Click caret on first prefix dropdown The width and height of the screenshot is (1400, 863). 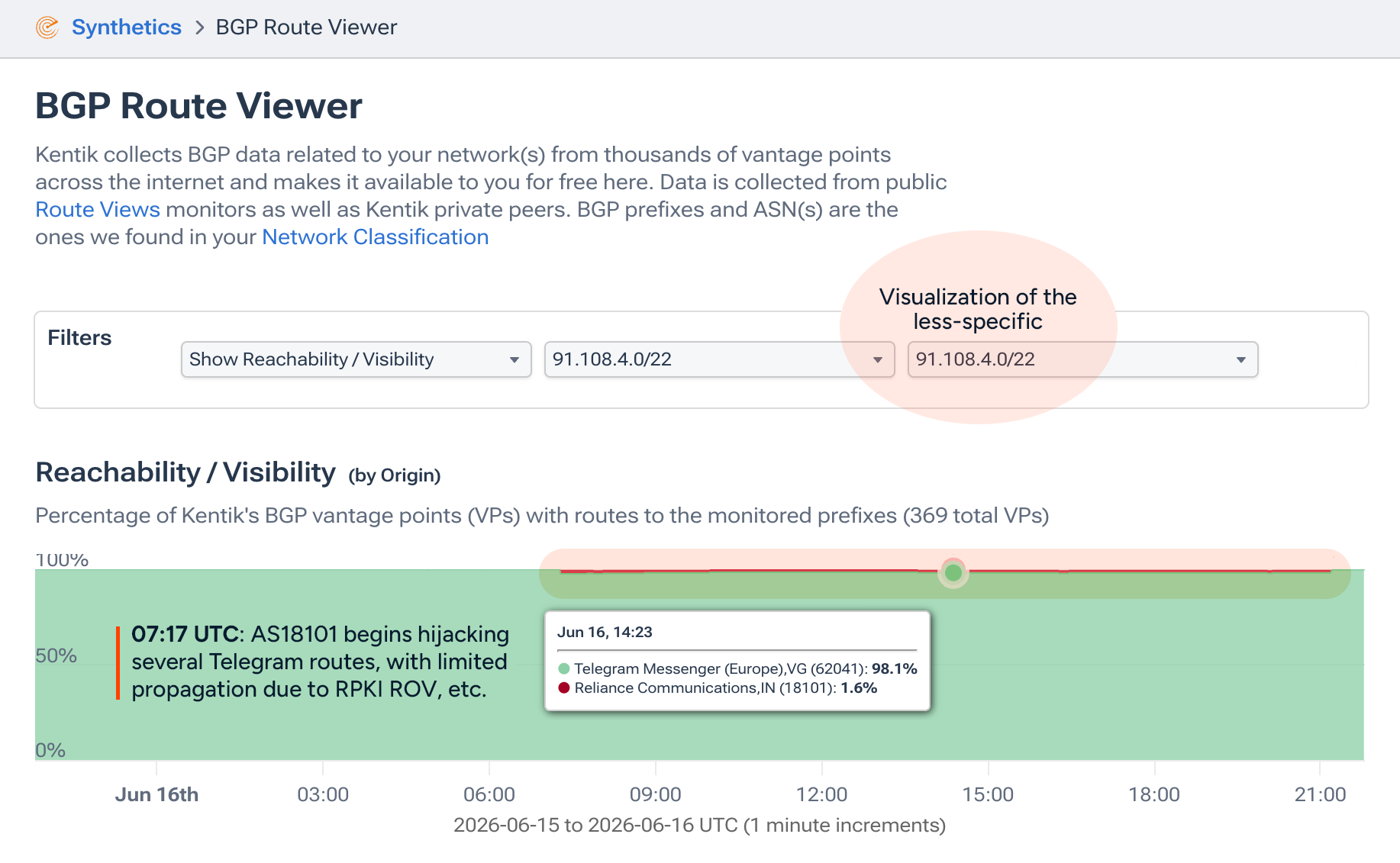click(878, 360)
